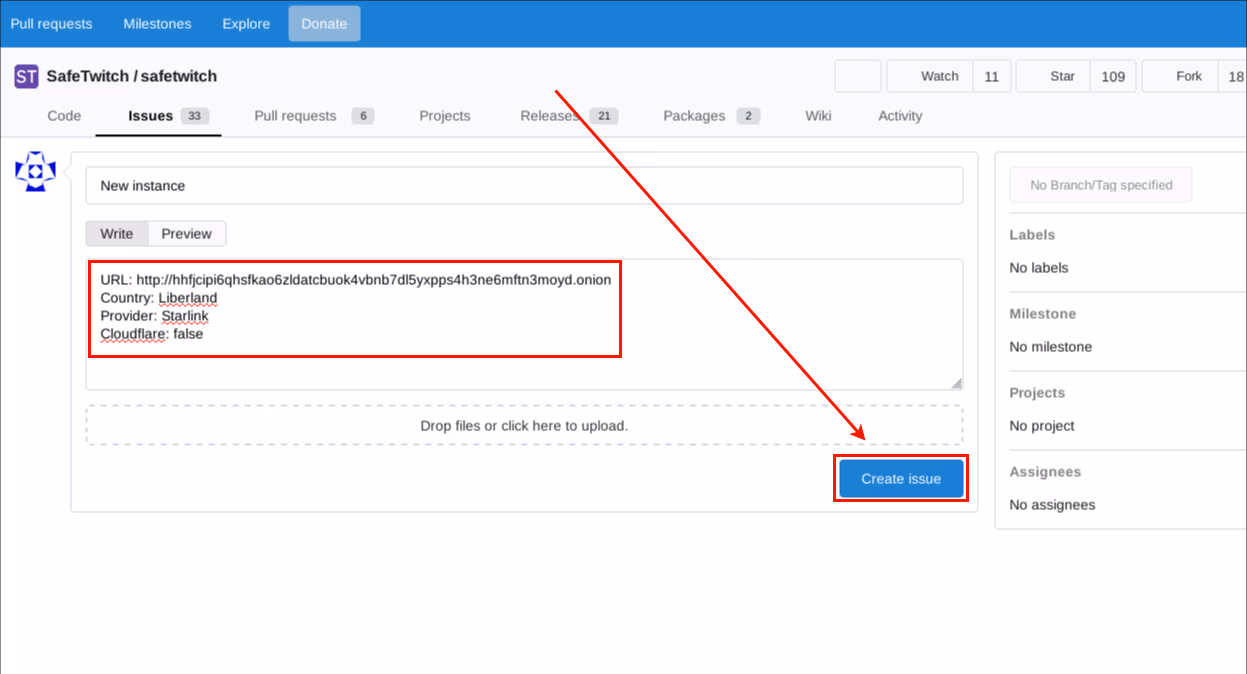1247x674 pixels.
Task: Open the blue user avatar icon
Action: [x=34, y=171]
